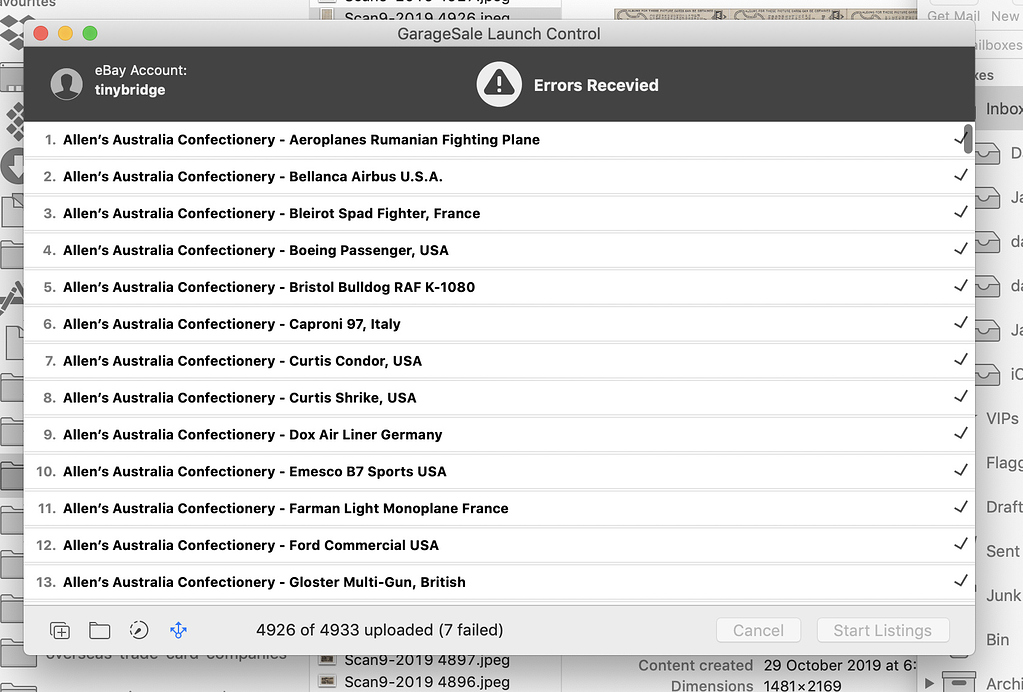Click the uploaded count status text
The image size is (1023, 692).
tap(380, 630)
